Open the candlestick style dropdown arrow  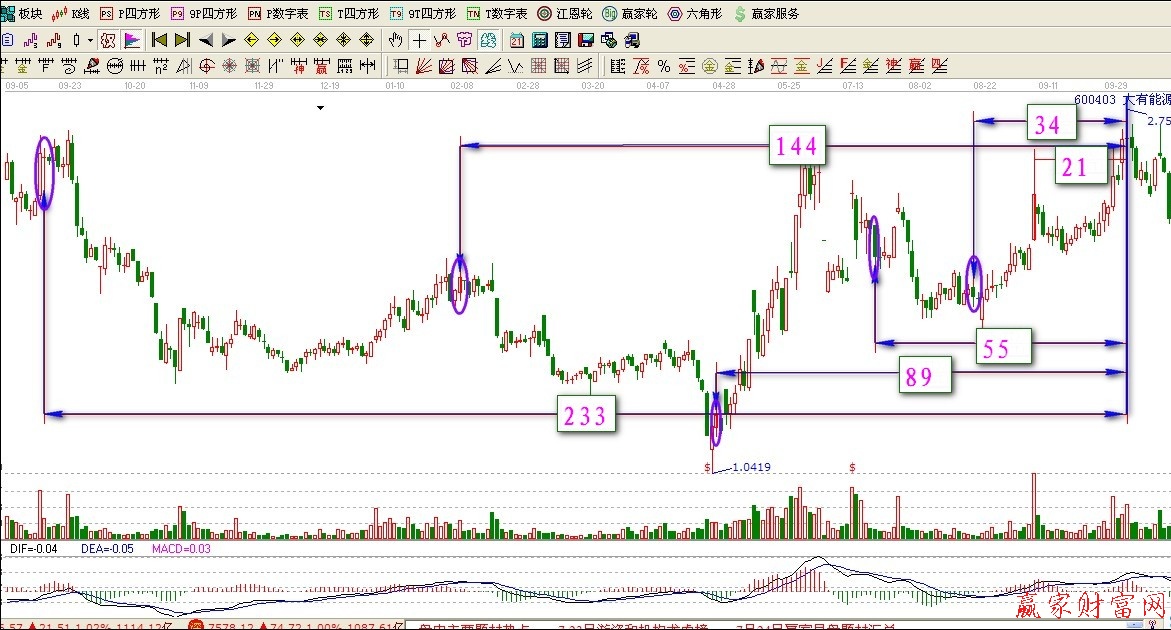coord(90,40)
